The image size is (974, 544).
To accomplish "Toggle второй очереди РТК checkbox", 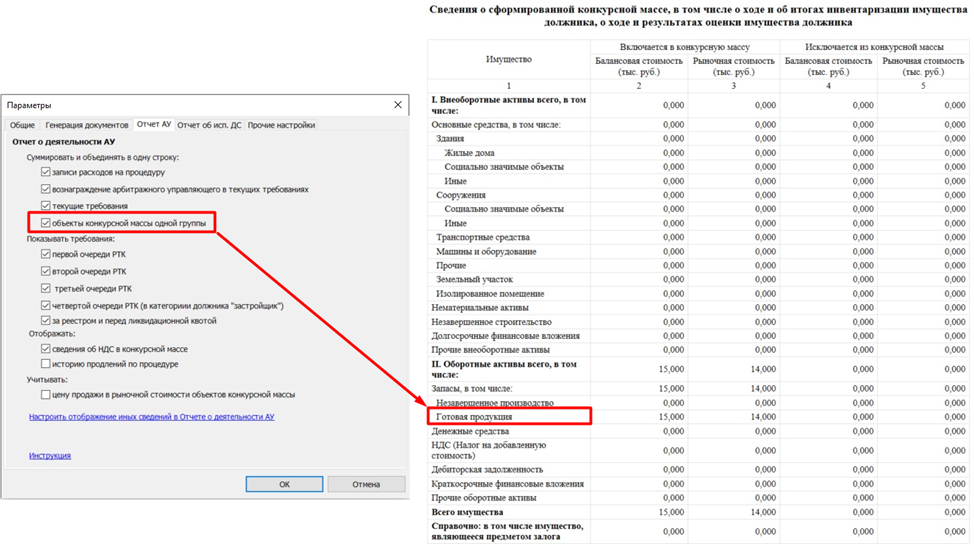I will pos(46,271).
